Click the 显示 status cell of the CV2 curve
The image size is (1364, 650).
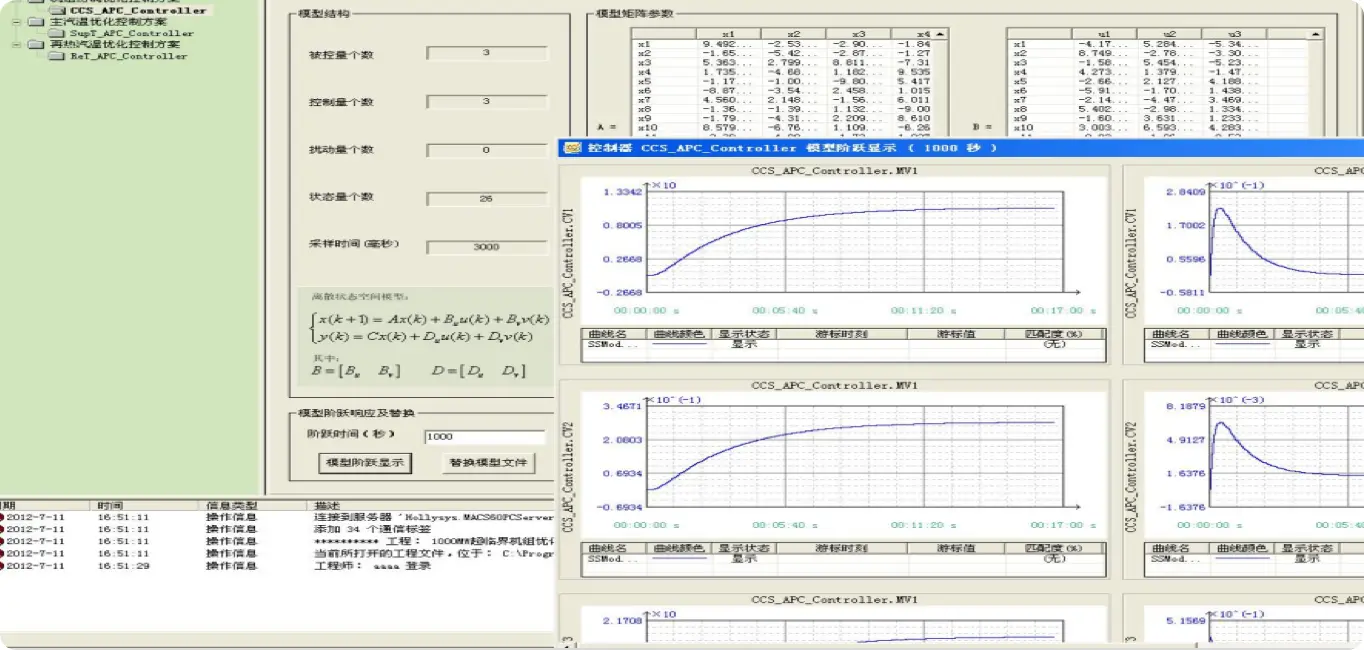pyautogui.click(x=745, y=559)
